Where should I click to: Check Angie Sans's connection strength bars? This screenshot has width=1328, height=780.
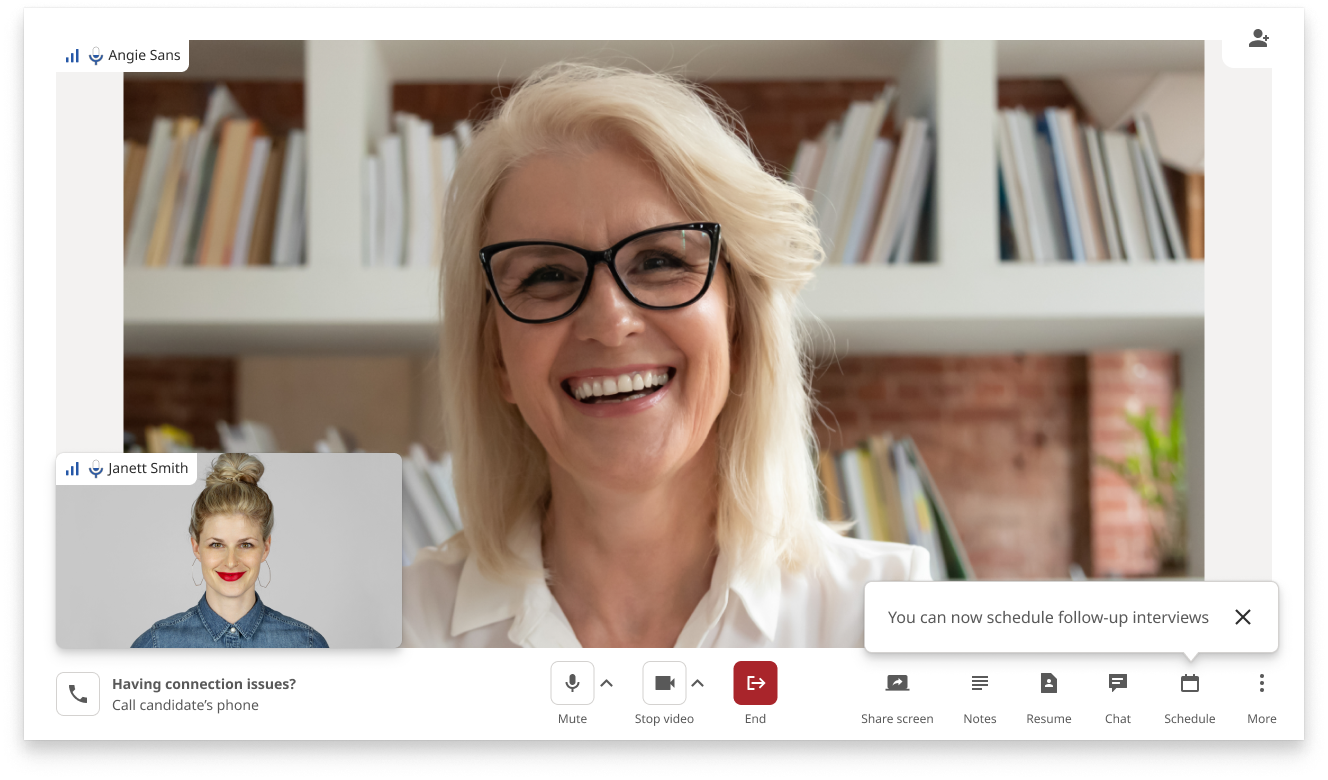[72, 55]
